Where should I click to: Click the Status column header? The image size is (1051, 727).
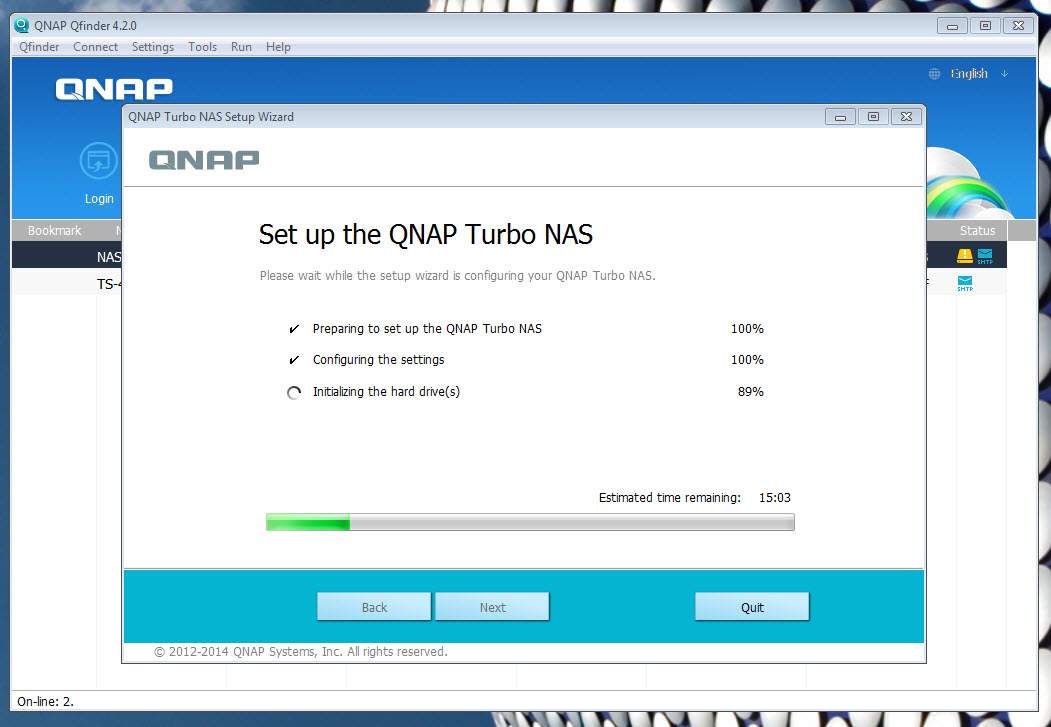(977, 230)
